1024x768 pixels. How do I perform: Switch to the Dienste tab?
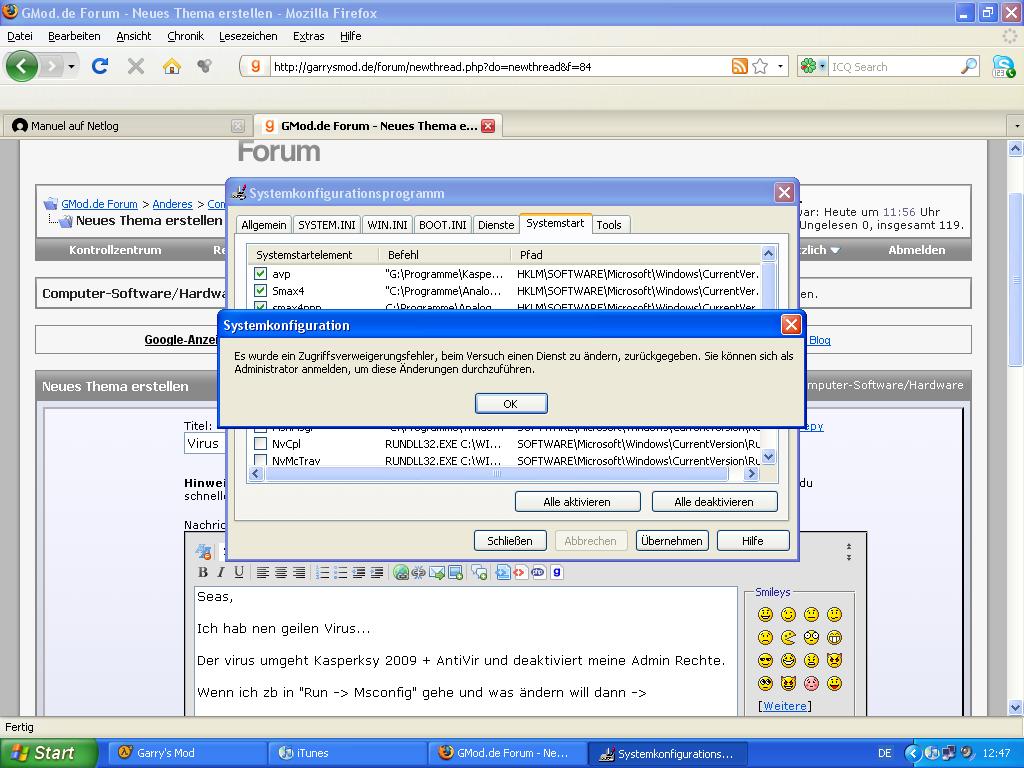[495, 225]
